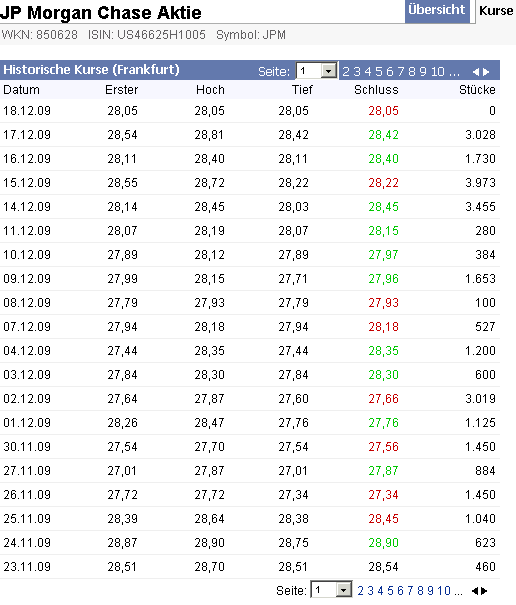Click Schluss value 28,90 for 24.11.09
Viewport: 516px width, 605px height.
(383, 542)
